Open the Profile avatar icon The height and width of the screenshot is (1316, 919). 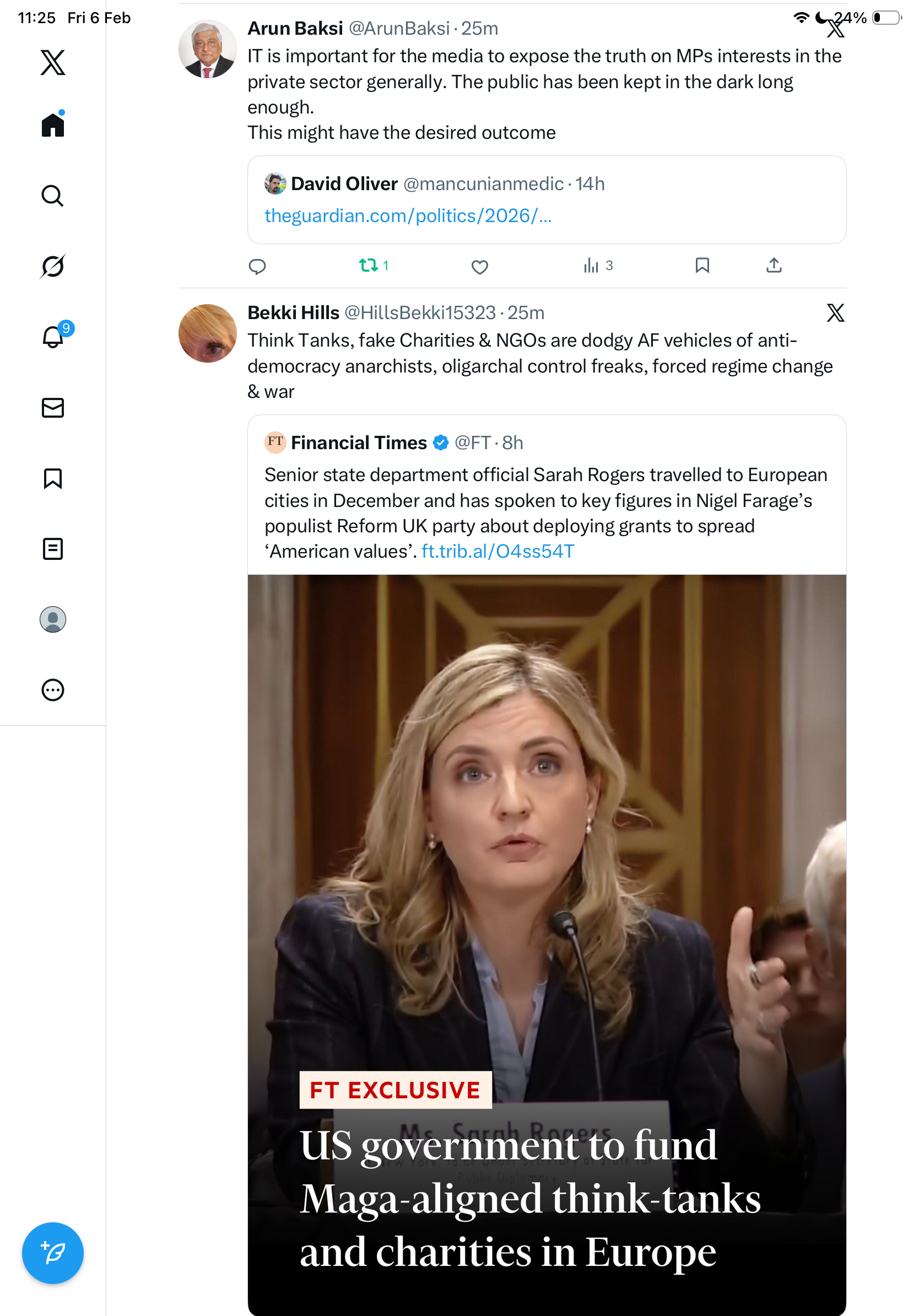pyautogui.click(x=53, y=619)
